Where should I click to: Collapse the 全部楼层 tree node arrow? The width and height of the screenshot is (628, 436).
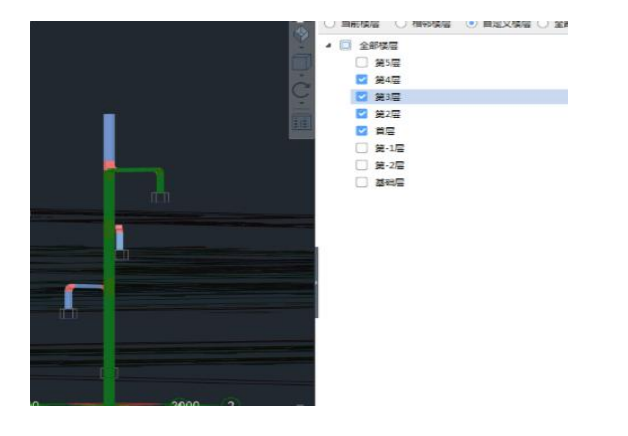pyautogui.click(x=329, y=45)
